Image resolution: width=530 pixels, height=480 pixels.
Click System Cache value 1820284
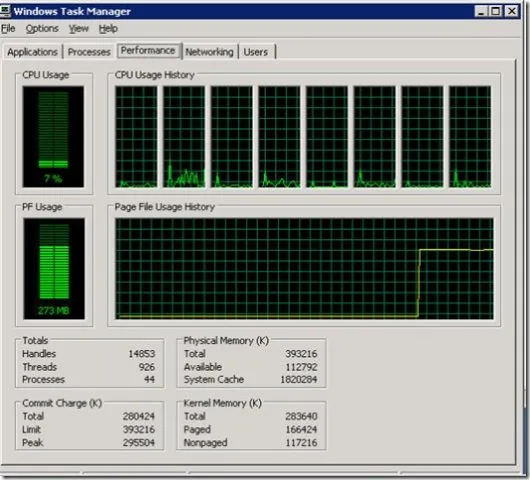(299, 380)
